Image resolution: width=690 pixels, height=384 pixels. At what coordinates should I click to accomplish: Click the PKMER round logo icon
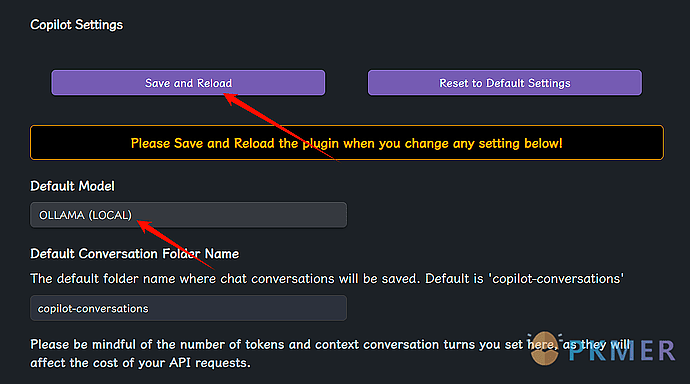click(545, 349)
